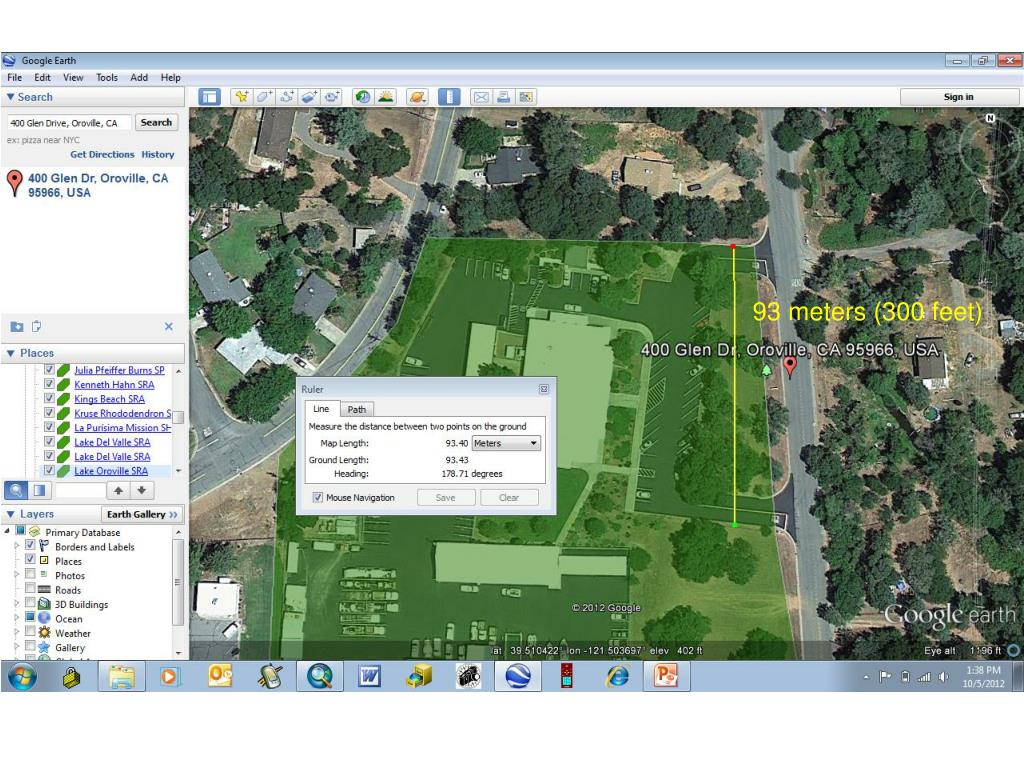This screenshot has width=1024, height=768.
Task: Add a polygon from the toolbar
Action: [x=264, y=97]
